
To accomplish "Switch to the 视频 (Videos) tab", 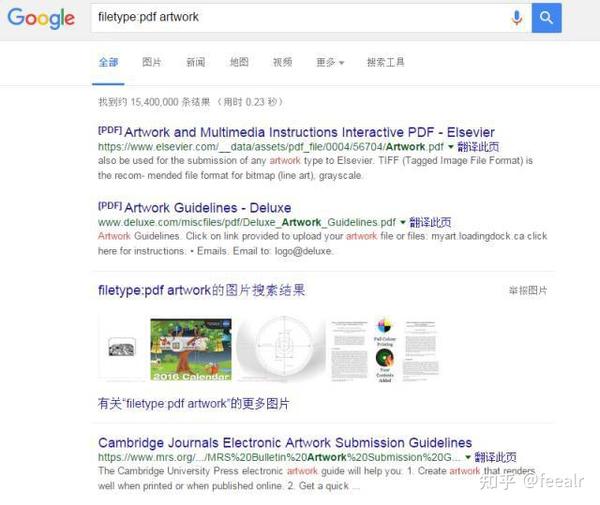I will point(283,62).
